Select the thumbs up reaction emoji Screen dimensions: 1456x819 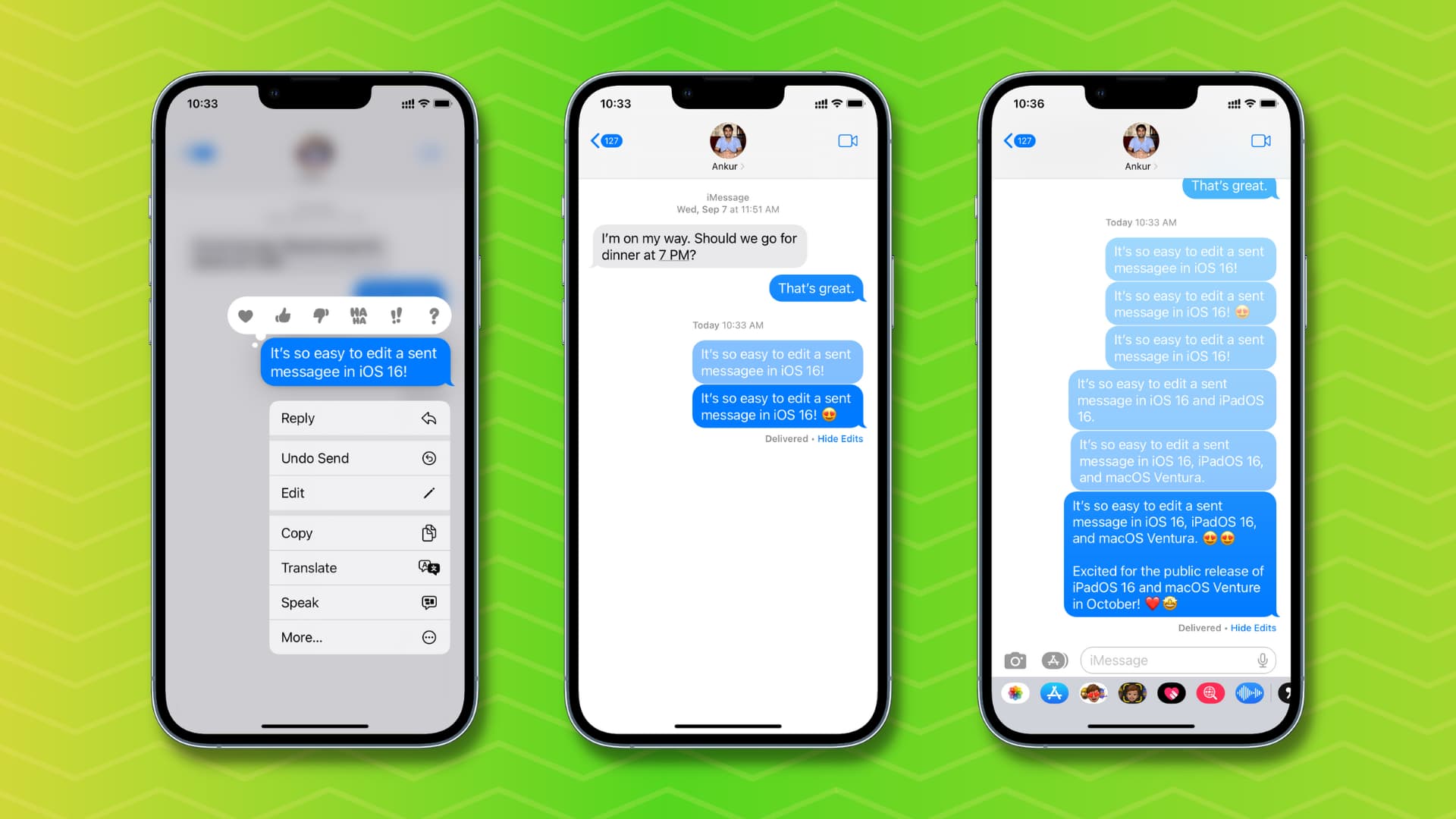(282, 316)
